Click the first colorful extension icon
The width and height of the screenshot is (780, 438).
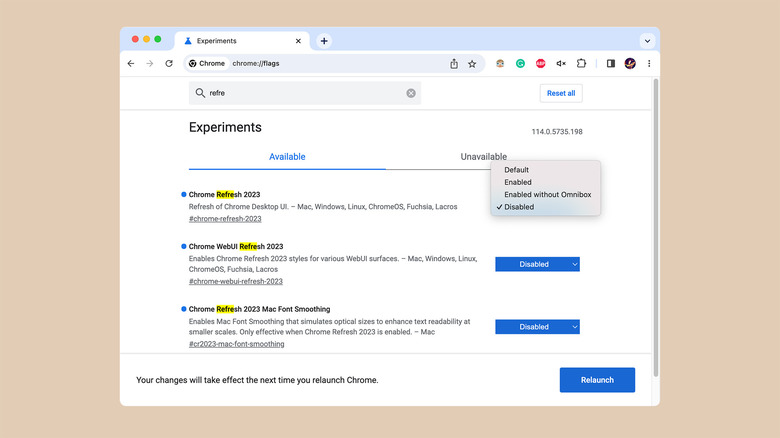click(x=500, y=64)
